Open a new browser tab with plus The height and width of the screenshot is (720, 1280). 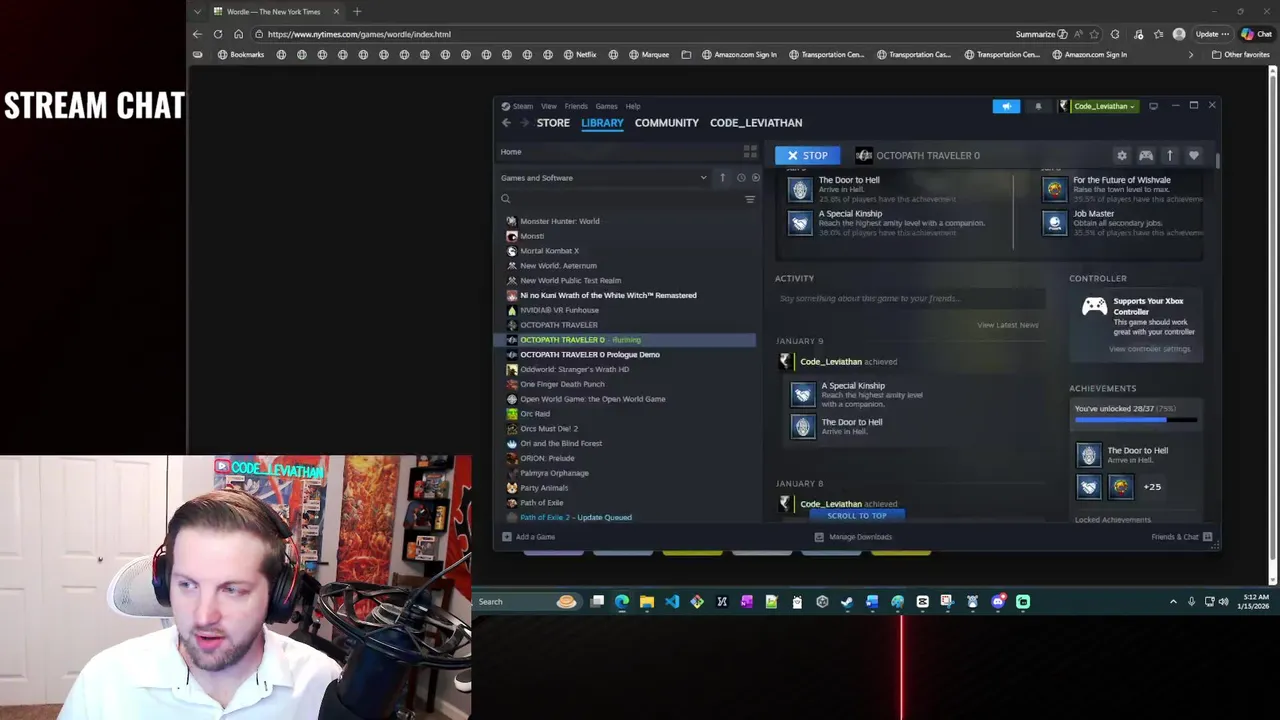pos(357,12)
